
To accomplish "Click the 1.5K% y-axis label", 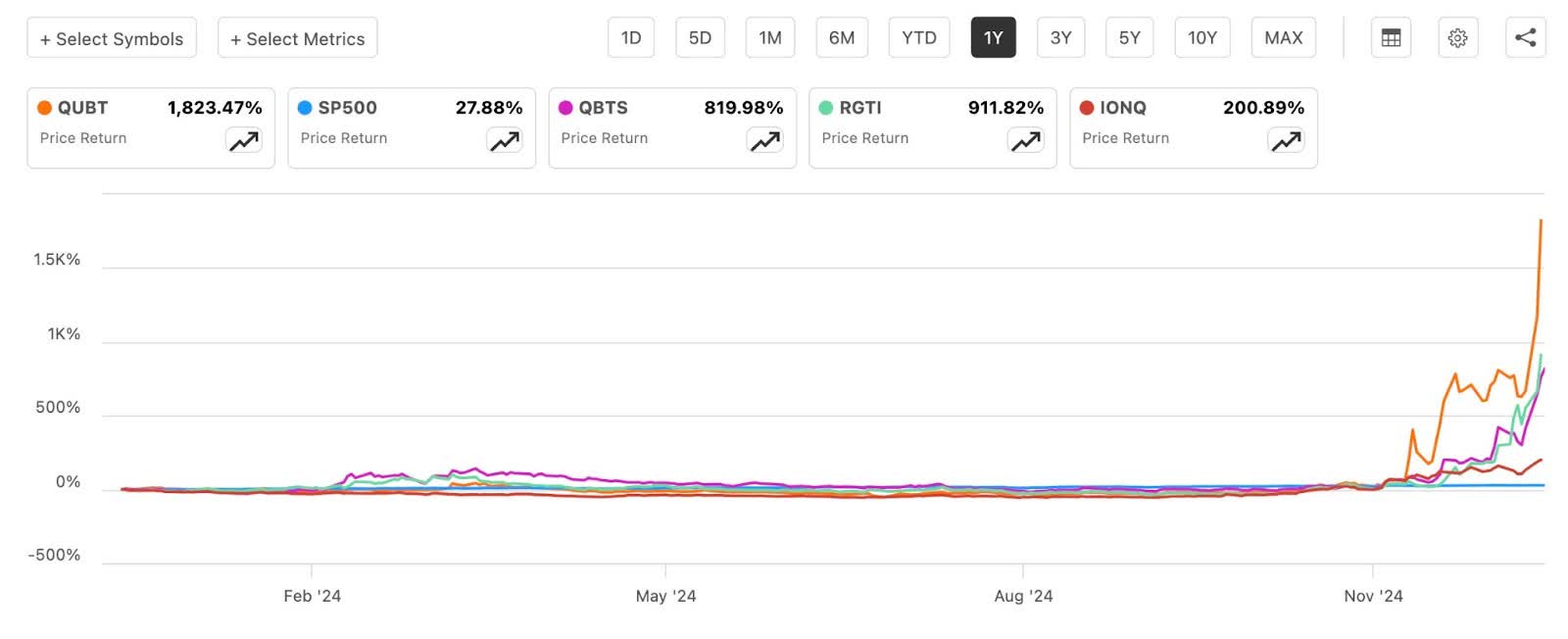I will (57, 260).
